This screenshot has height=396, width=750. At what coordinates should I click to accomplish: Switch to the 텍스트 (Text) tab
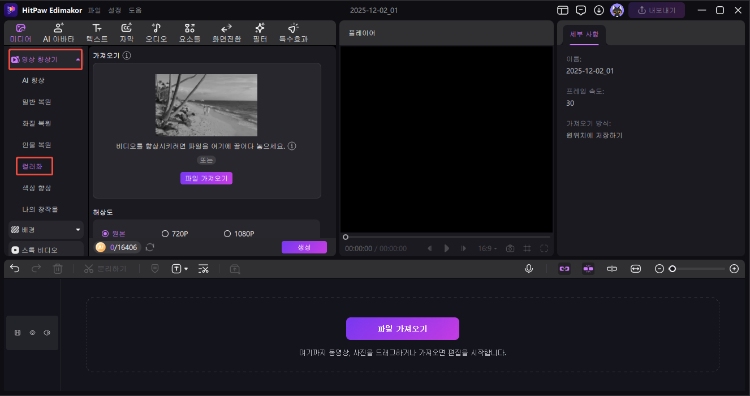[97, 33]
